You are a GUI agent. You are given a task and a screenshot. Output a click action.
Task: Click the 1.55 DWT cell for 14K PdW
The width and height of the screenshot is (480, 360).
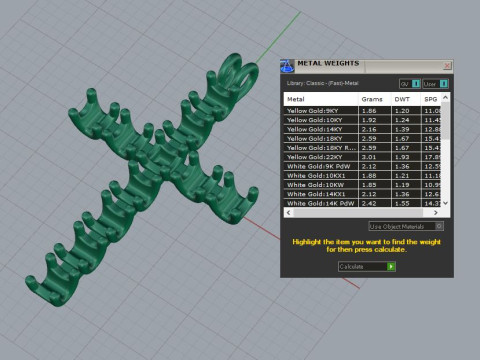(406, 203)
